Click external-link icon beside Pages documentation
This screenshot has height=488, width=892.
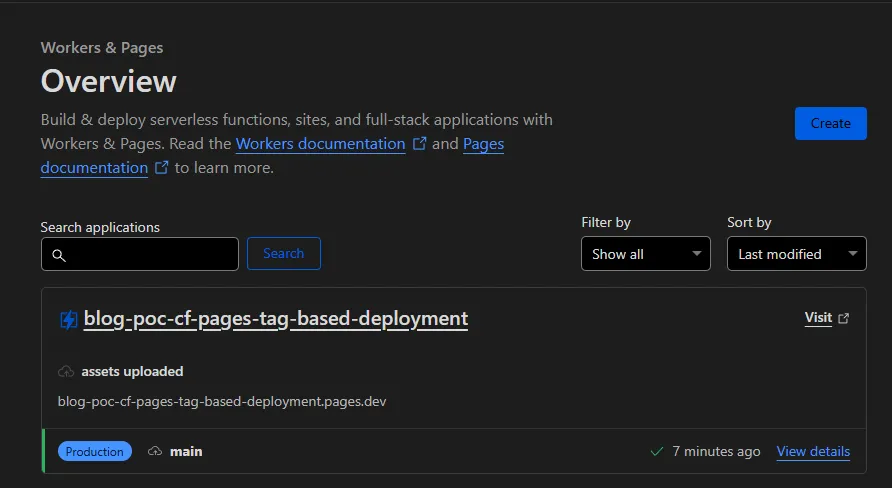161,168
